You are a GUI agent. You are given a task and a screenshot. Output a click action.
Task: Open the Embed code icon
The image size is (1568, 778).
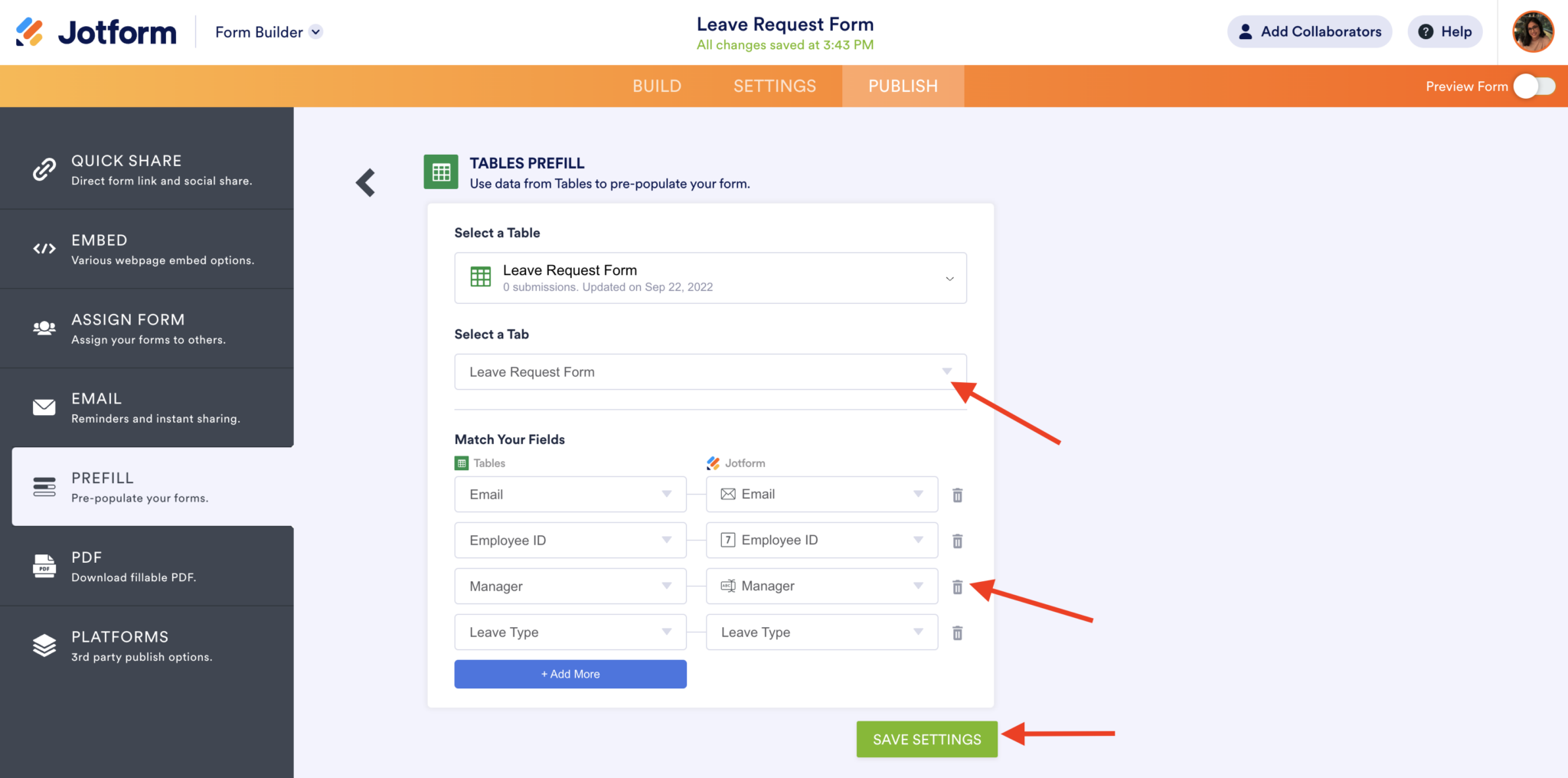(x=44, y=249)
